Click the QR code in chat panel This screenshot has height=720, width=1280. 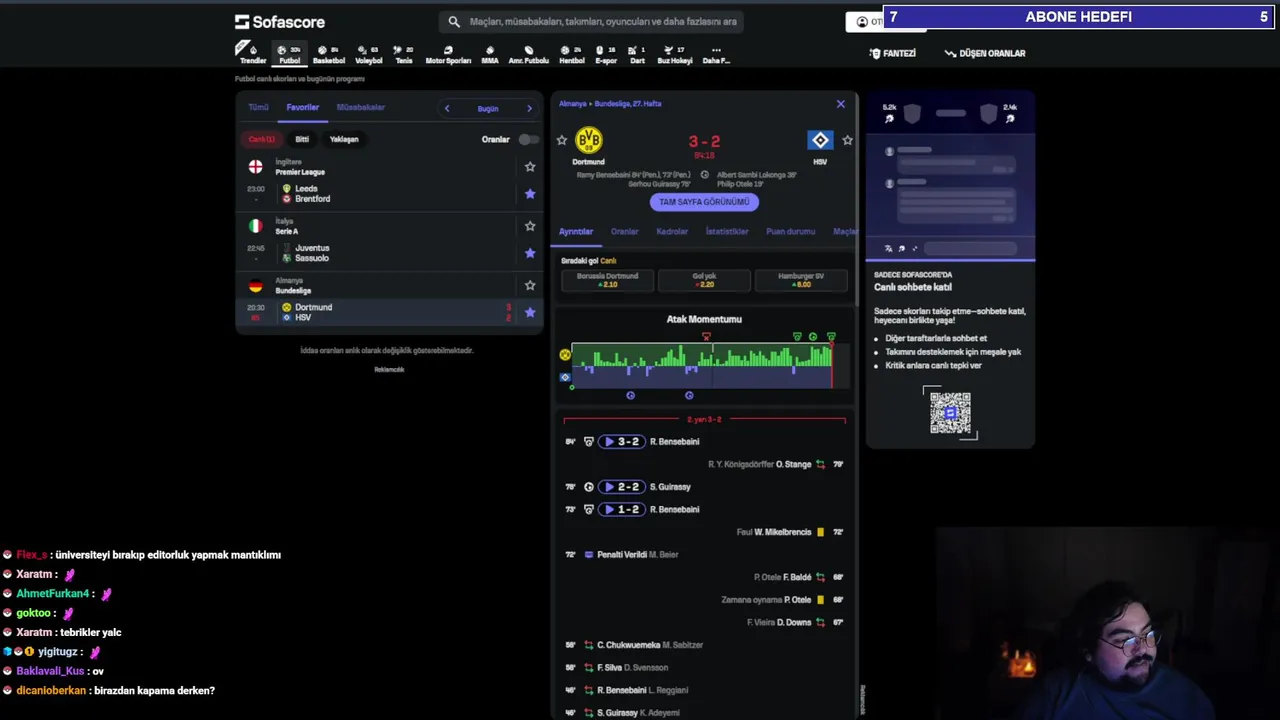coord(950,412)
